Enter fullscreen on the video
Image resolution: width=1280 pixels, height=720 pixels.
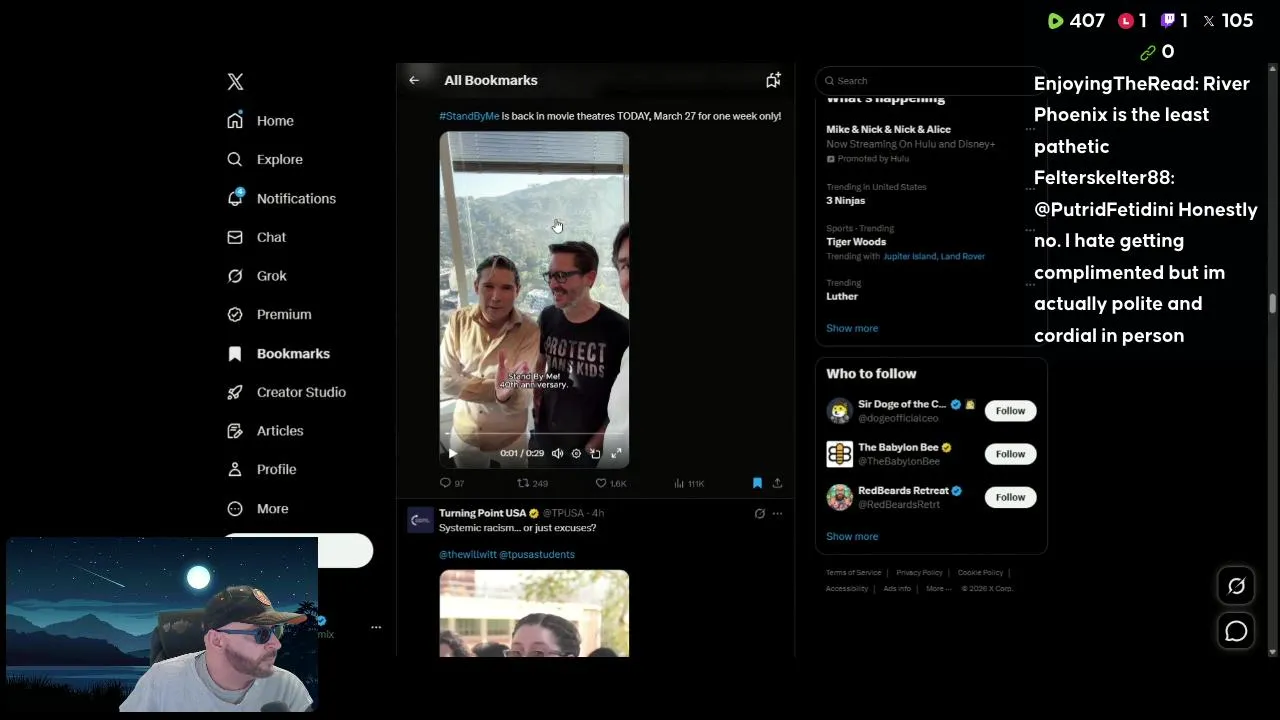click(616, 453)
